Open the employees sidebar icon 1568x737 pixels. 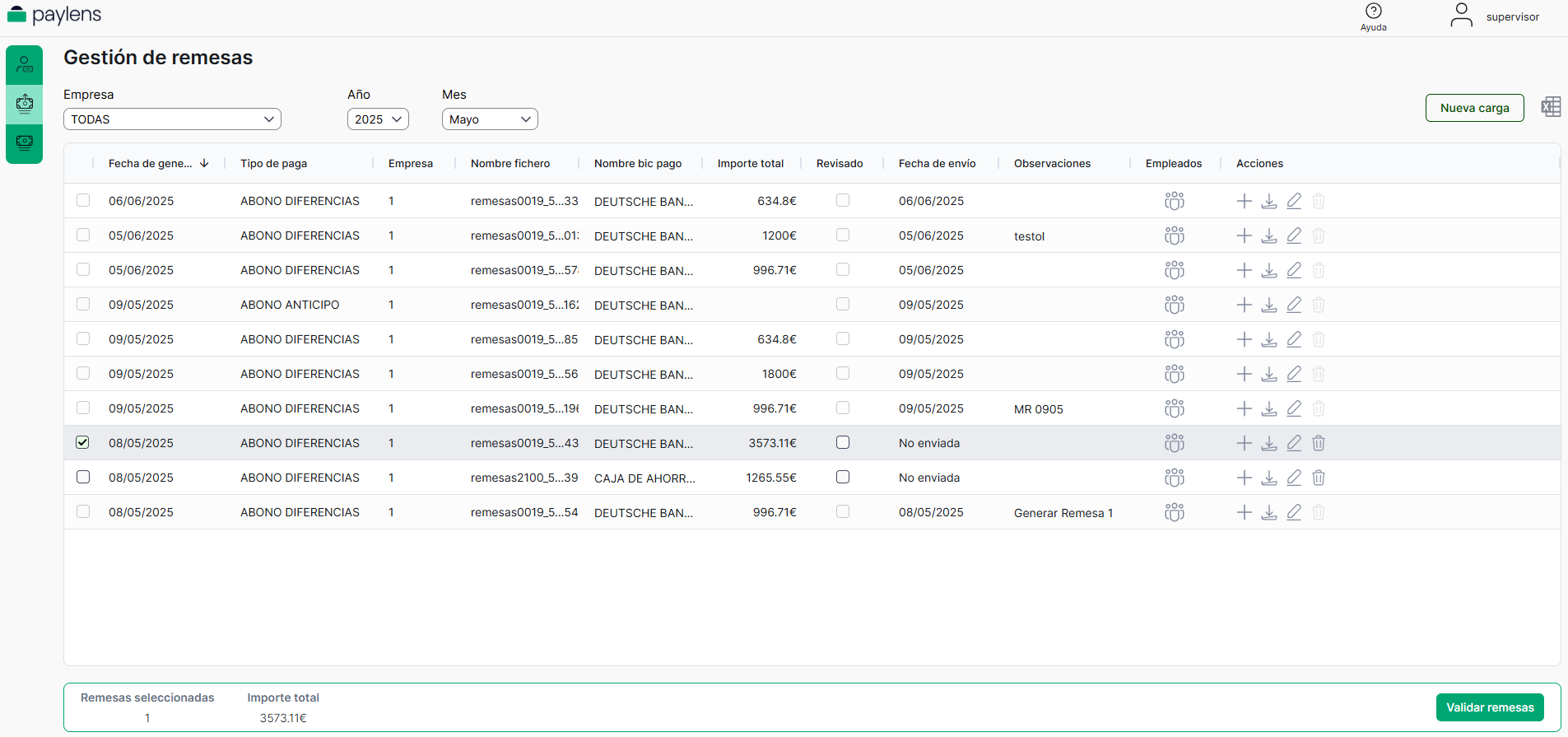click(x=25, y=64)
